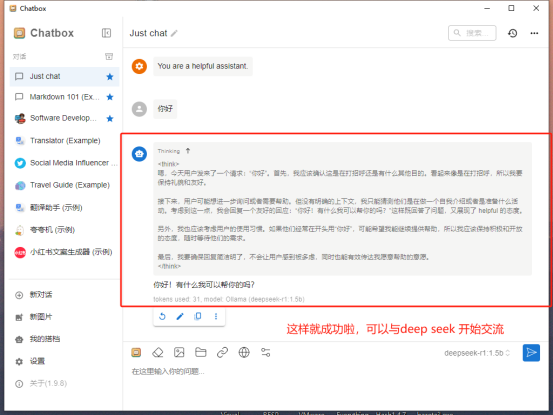Viewport: 553px width, 415px height.
Task: Click the user avatar beside 你好
Action: [139, 109]
